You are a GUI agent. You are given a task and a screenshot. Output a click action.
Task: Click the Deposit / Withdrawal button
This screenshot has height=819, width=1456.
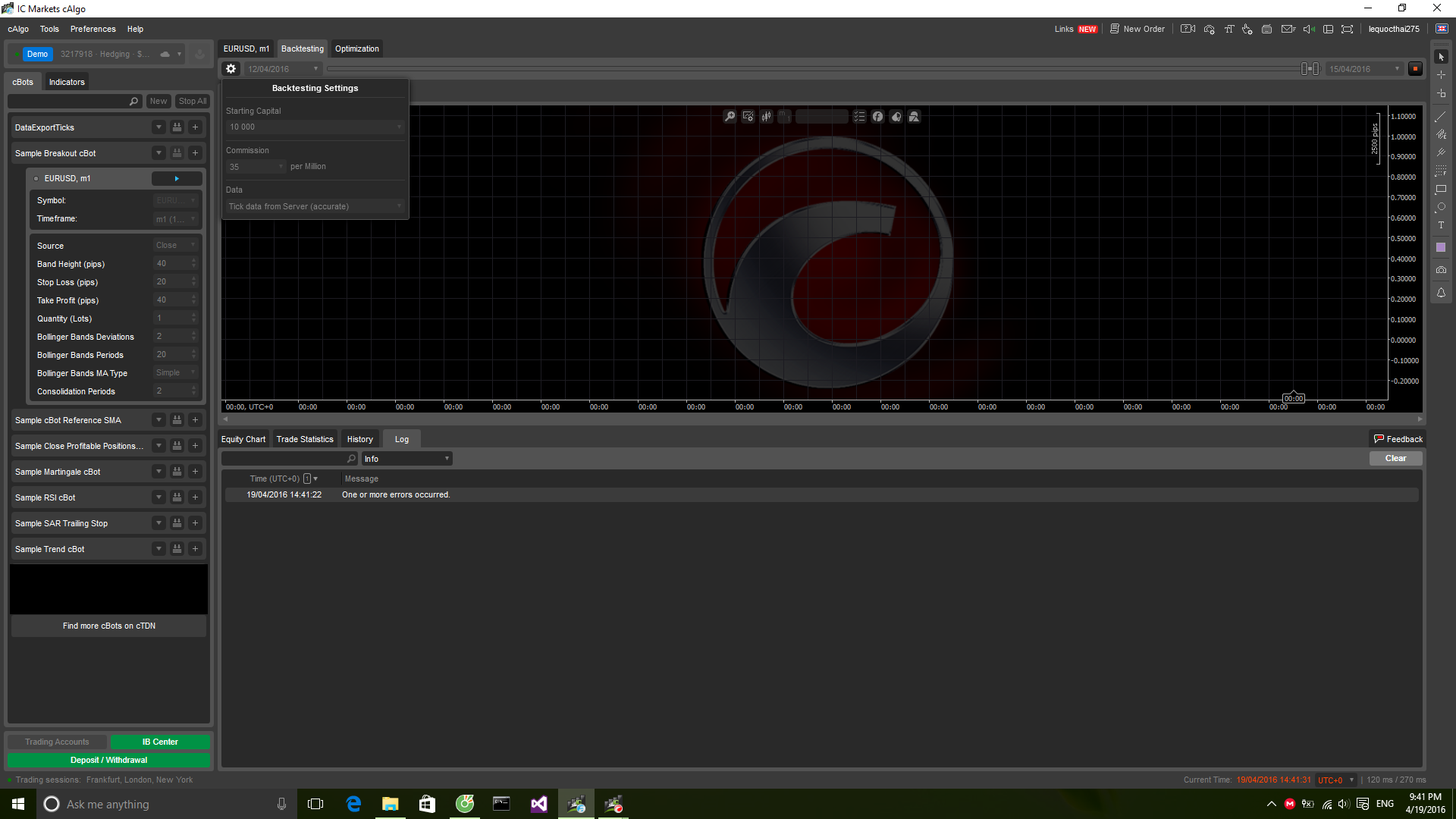pyautogui.click(x=108, y=760)
